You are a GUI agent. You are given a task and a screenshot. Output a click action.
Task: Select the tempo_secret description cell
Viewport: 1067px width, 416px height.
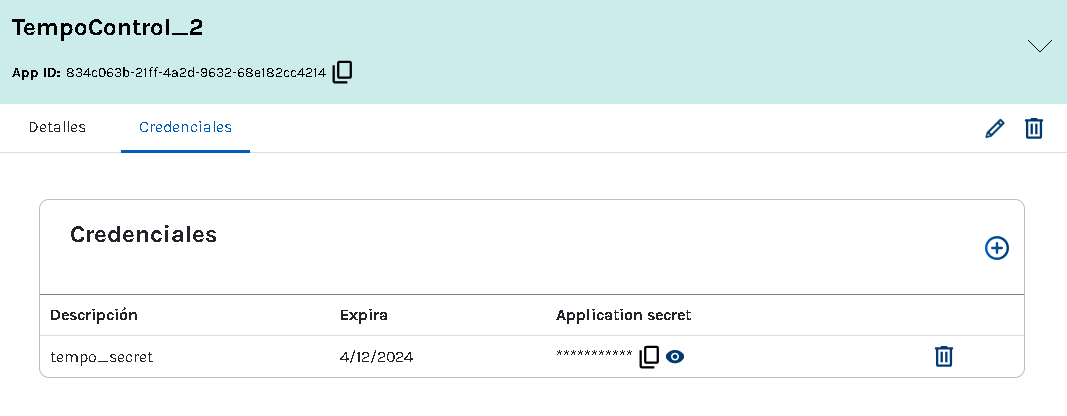102,356
